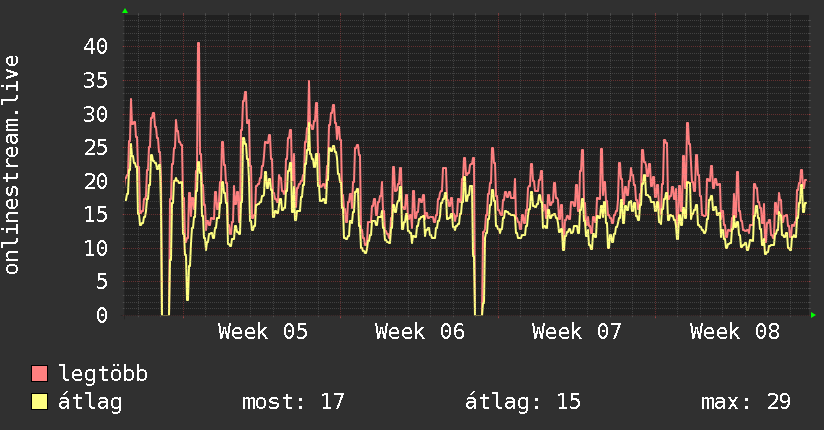Screen dimensions: 824x430
Task: Click the 30 y-axis tick label
Action: point(96,114)
